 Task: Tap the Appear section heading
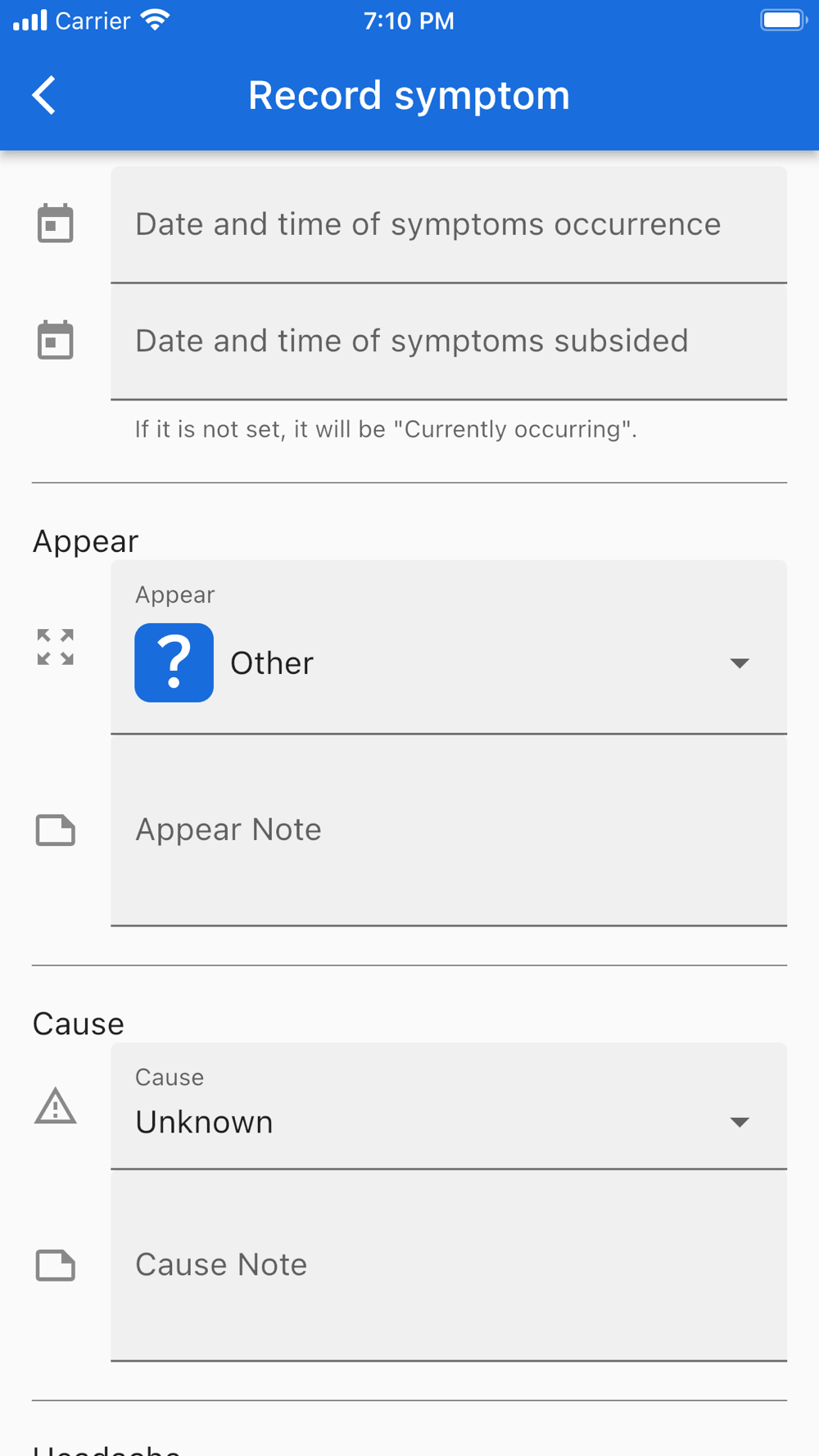86,541
